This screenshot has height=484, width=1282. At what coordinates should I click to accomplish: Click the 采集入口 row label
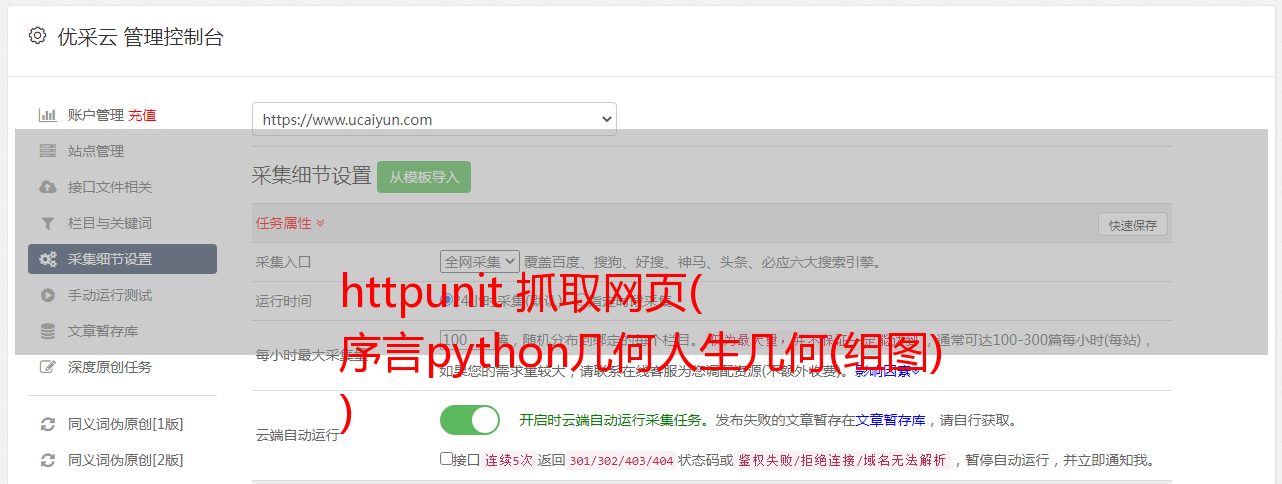(x=284, y=262)
